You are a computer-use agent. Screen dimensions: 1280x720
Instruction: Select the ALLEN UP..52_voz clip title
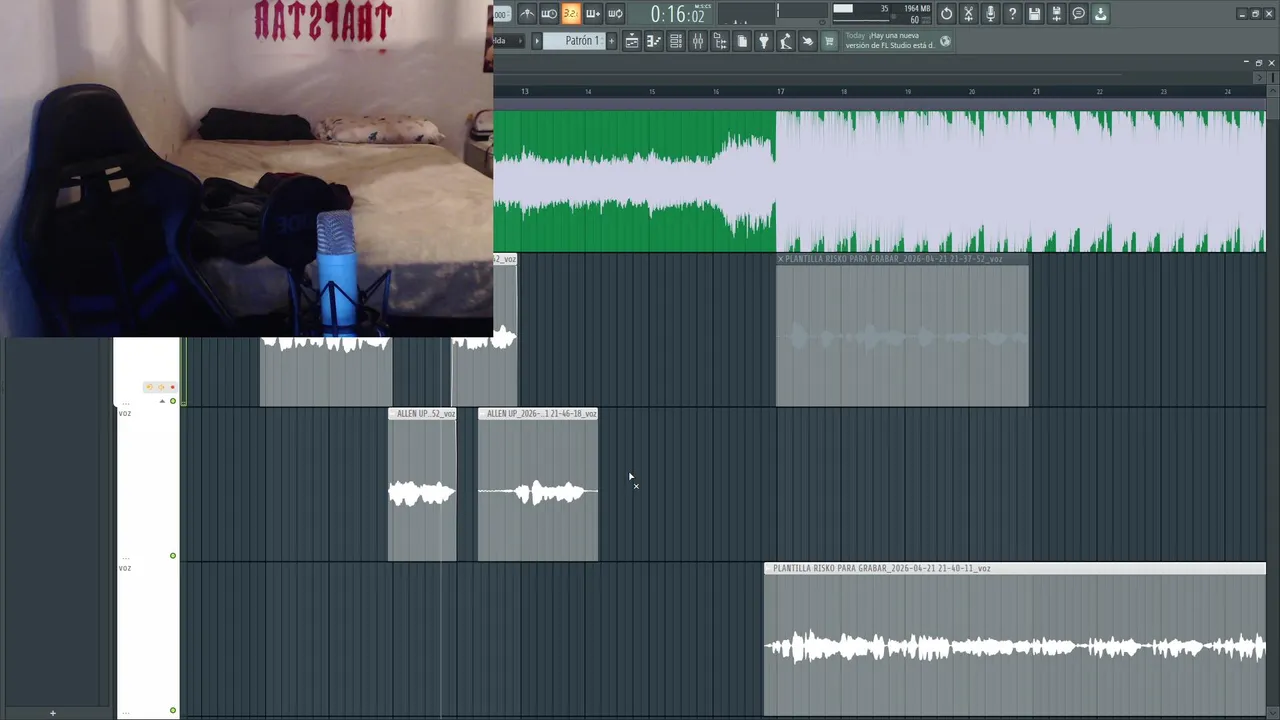point(426,414)
